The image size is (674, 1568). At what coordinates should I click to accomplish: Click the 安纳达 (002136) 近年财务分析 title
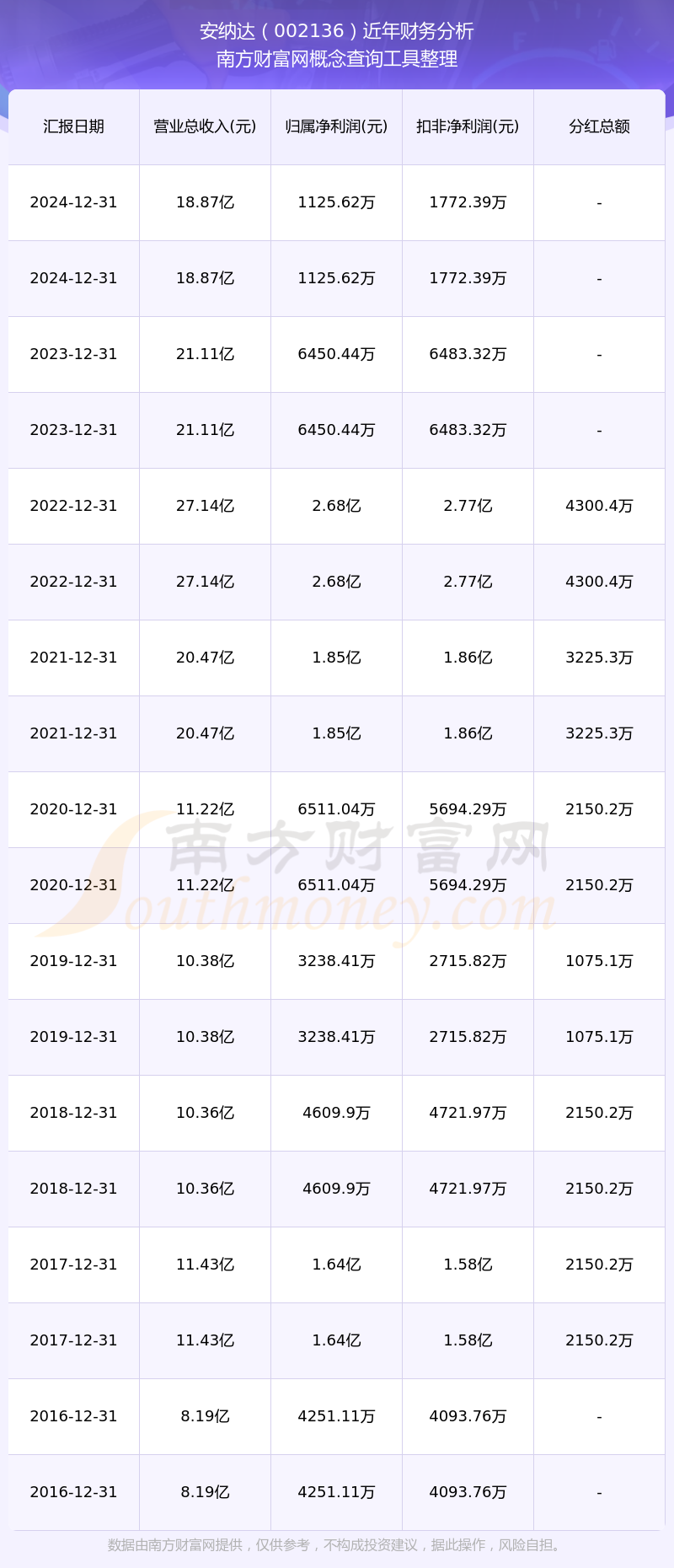[337, 31]
